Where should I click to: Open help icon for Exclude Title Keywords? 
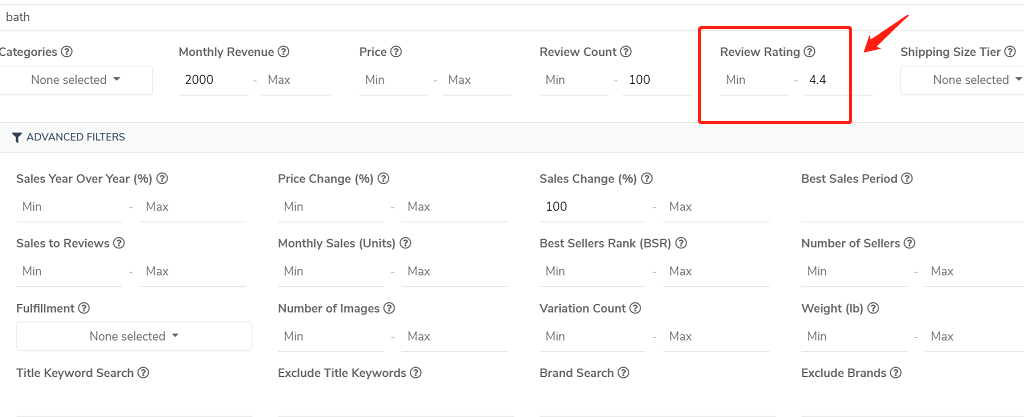[415, 373]
